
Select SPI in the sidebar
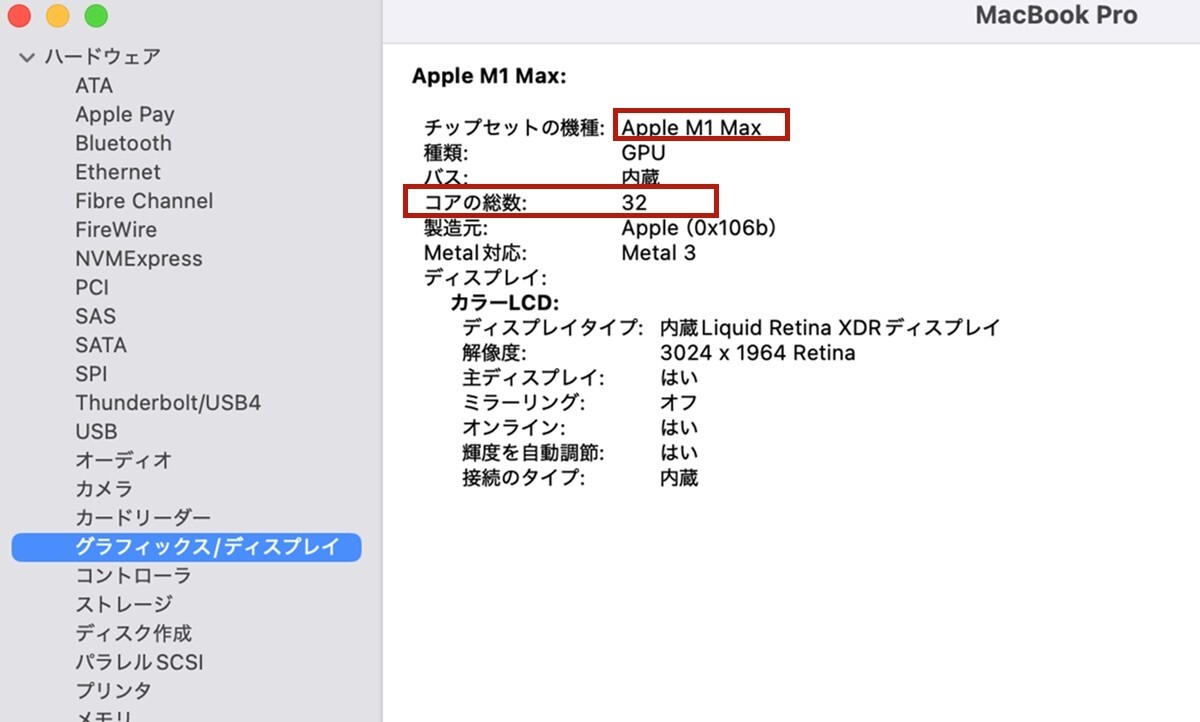[91, 374]
